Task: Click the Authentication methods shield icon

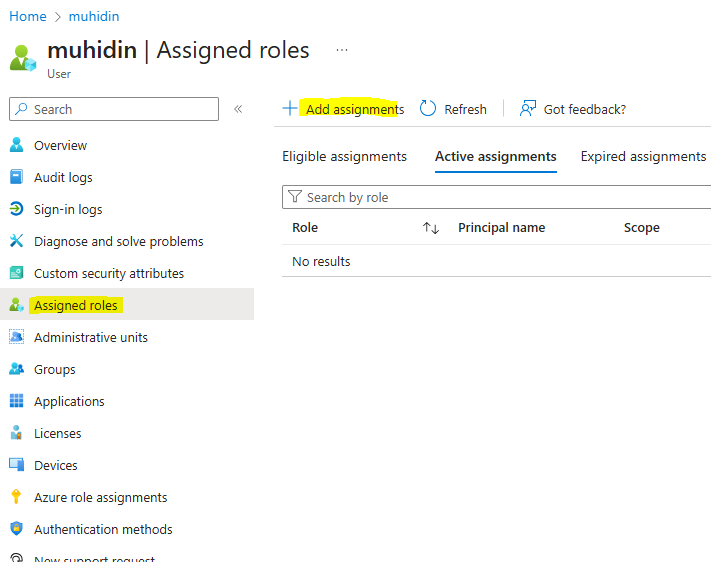Action: 16,529
